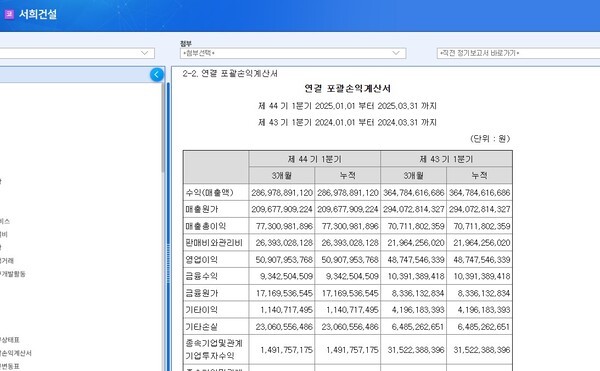Click 21,964,256,020 in 제 43 기 3개월 column

point(416,243)
